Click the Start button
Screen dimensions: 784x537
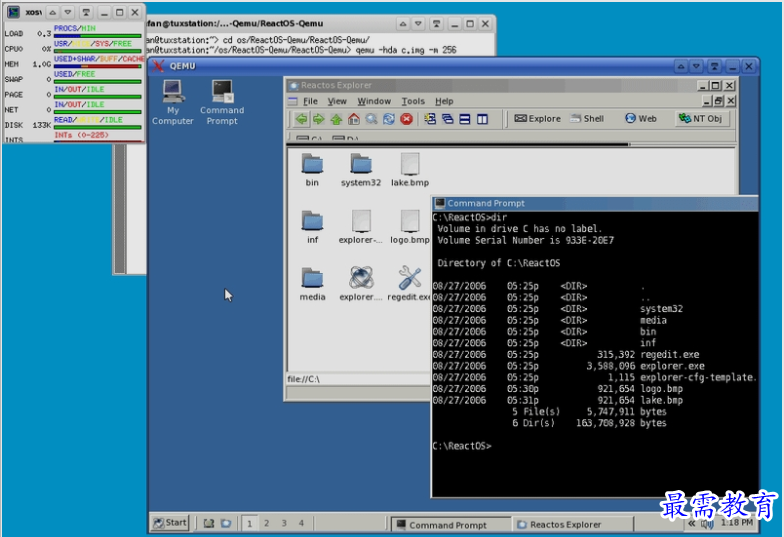(x=170, y=523)
